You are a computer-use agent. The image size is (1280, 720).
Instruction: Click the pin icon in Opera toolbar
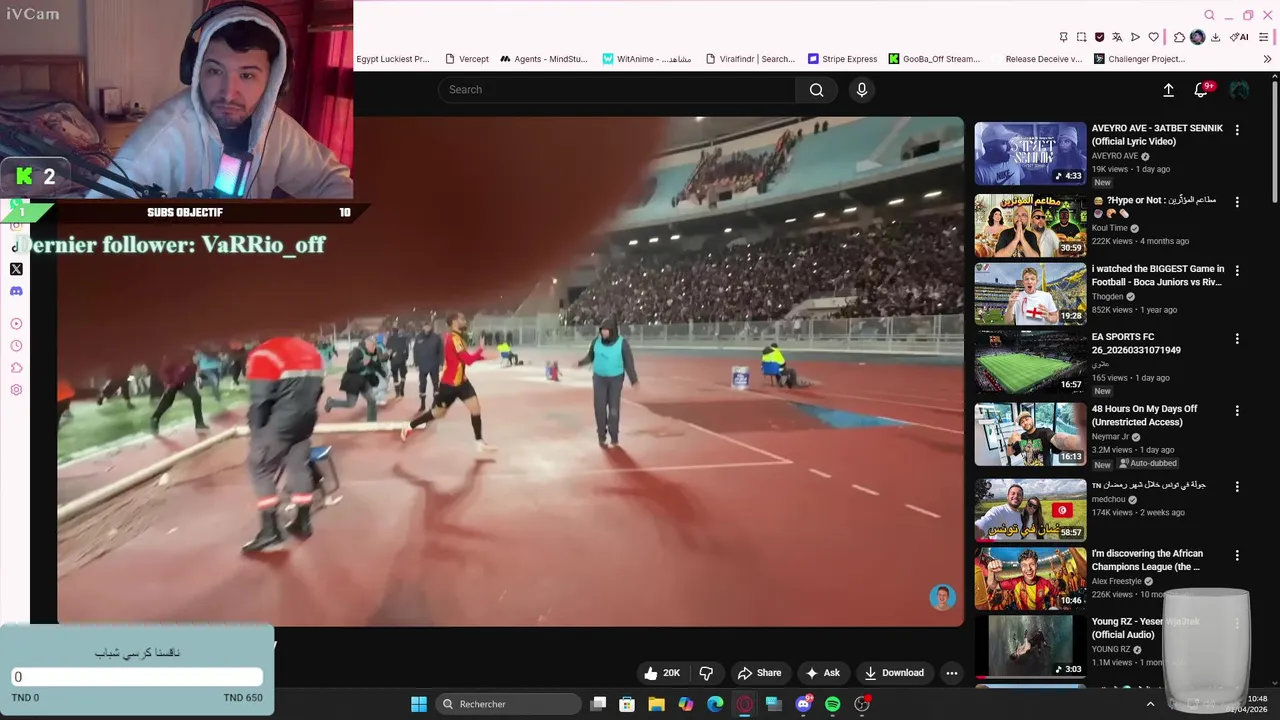pos(1063,37)
